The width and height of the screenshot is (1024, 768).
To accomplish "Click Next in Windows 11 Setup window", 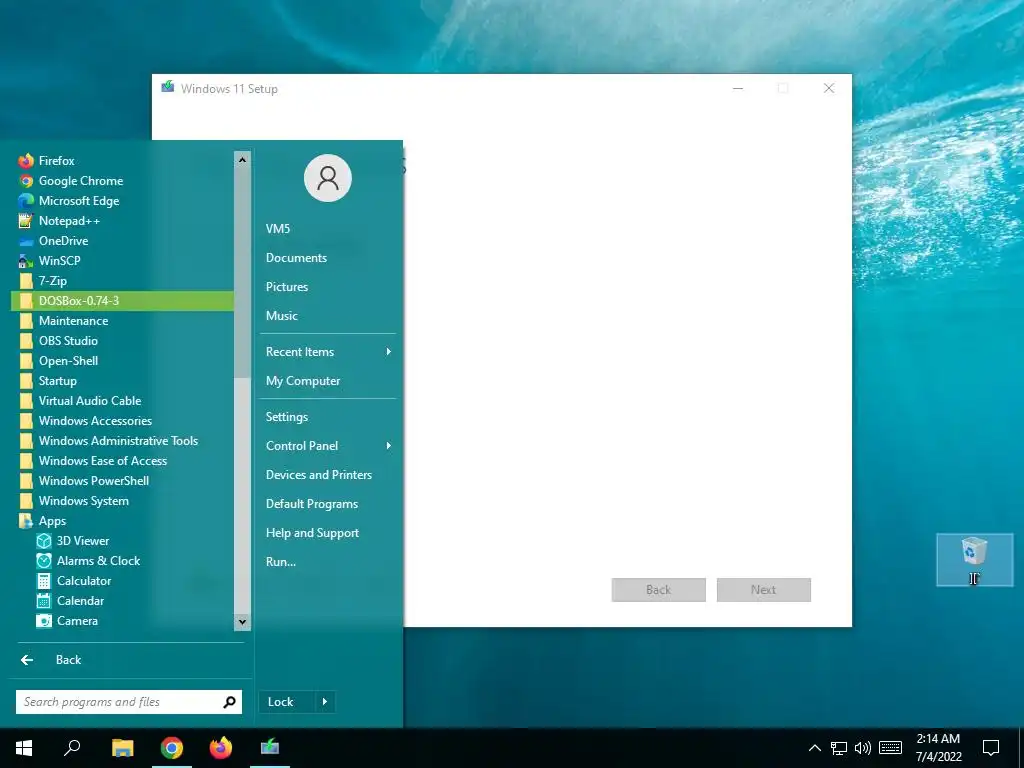I will pyautogui.click(x=763, y=590).
